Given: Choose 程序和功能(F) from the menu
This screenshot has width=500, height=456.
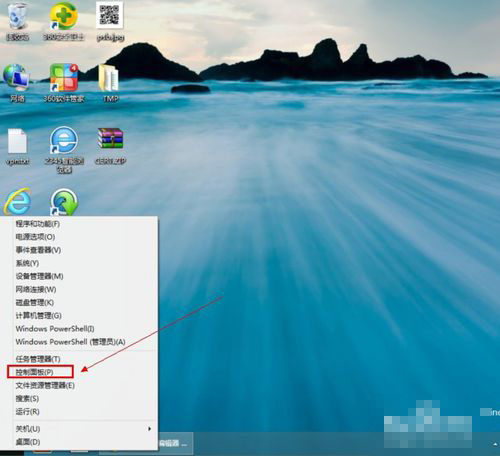Looking at the screenshot, I should pyautogui.click(x=38, y=224).
